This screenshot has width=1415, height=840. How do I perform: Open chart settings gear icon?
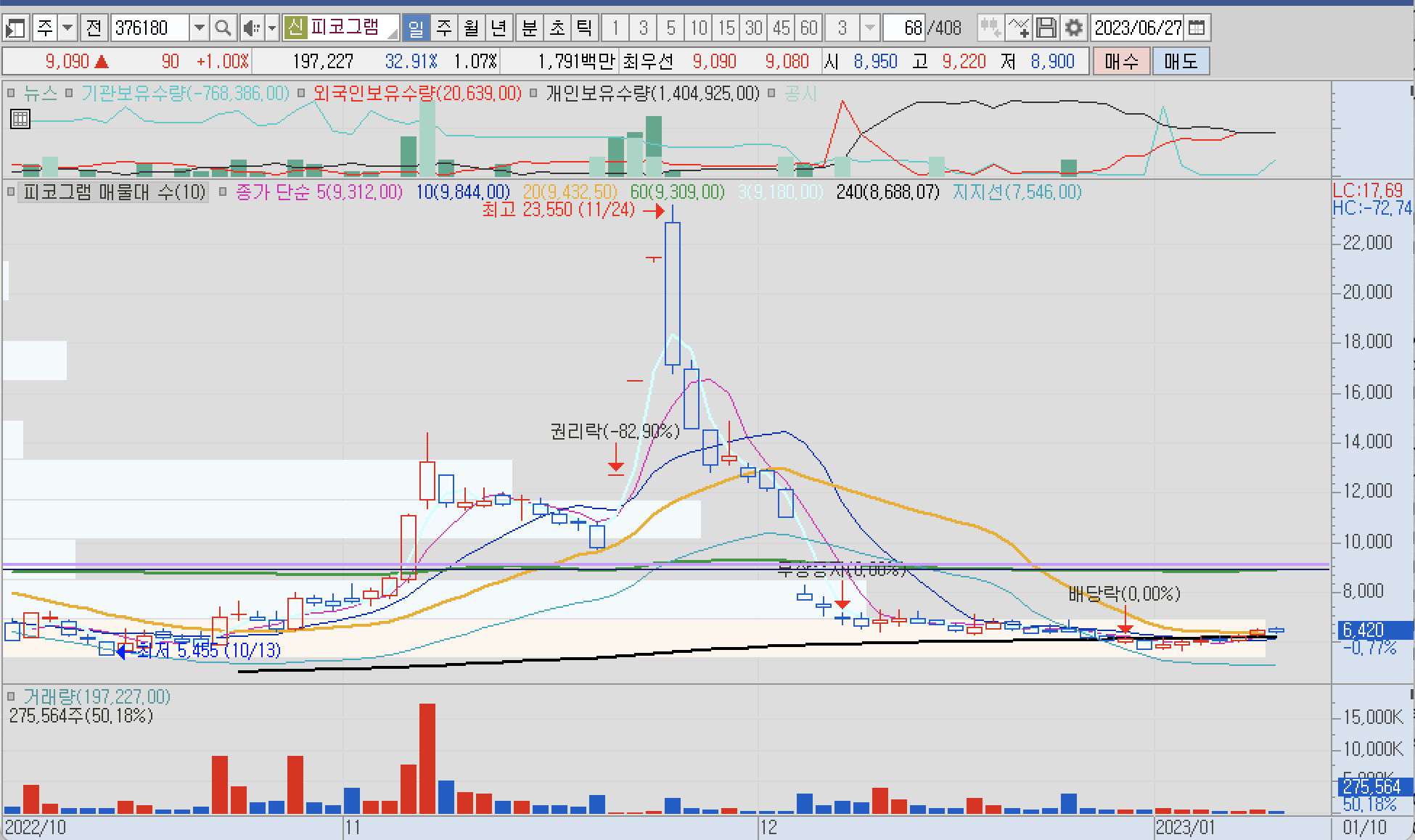(x=1073, y=28)
